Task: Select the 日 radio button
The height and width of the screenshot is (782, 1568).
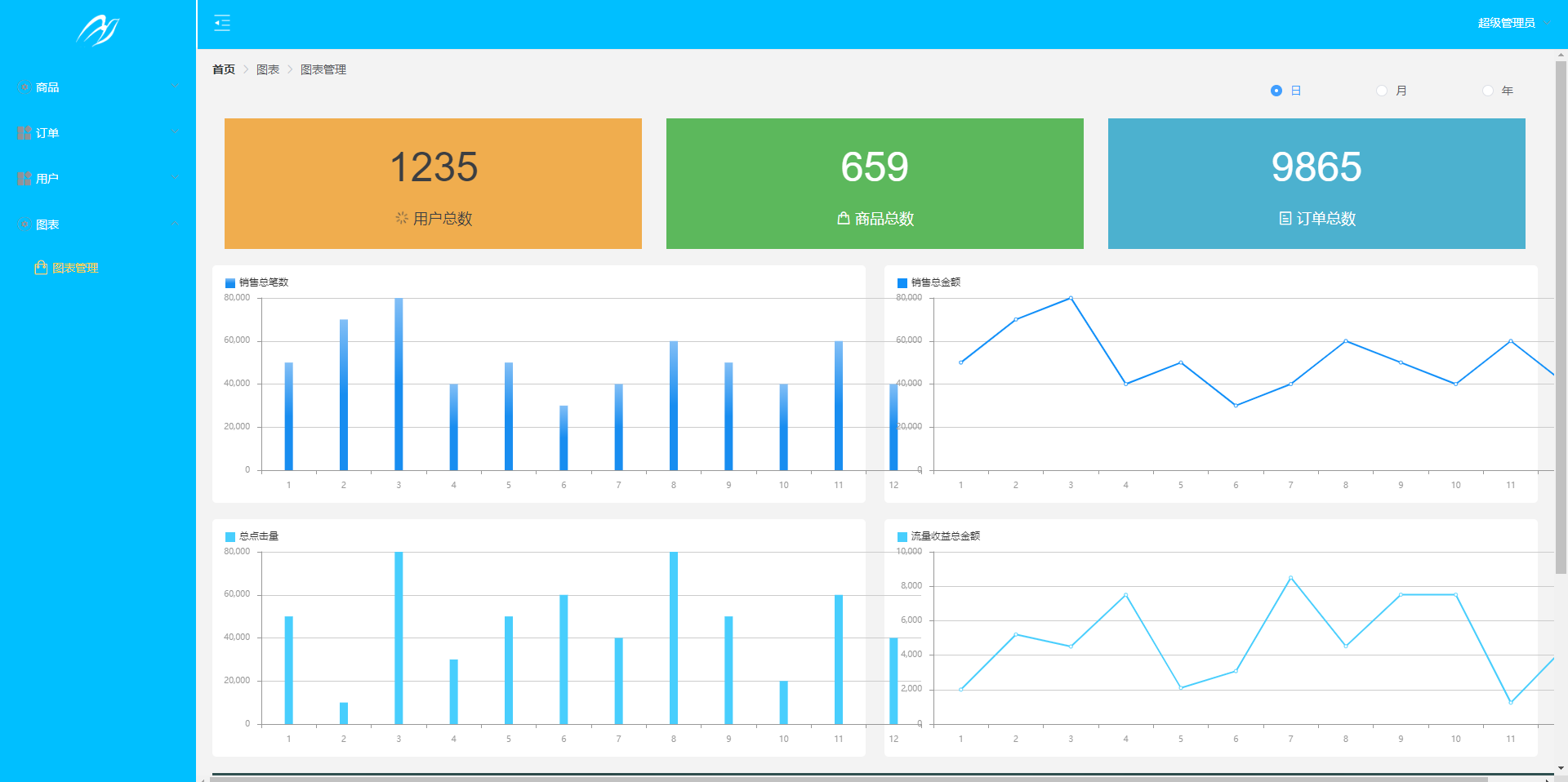Action: pyautogui.click(x=1276, y=91)
